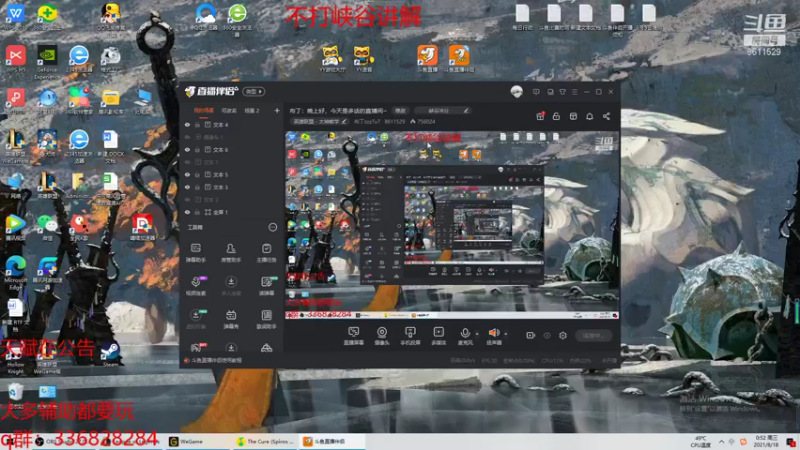Add 手机投屏 phone mirroring source

click(410, 336)
